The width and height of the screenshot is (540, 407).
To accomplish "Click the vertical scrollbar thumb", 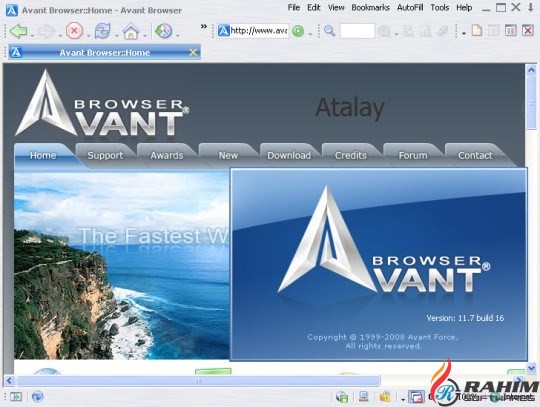I will point(531,103).
